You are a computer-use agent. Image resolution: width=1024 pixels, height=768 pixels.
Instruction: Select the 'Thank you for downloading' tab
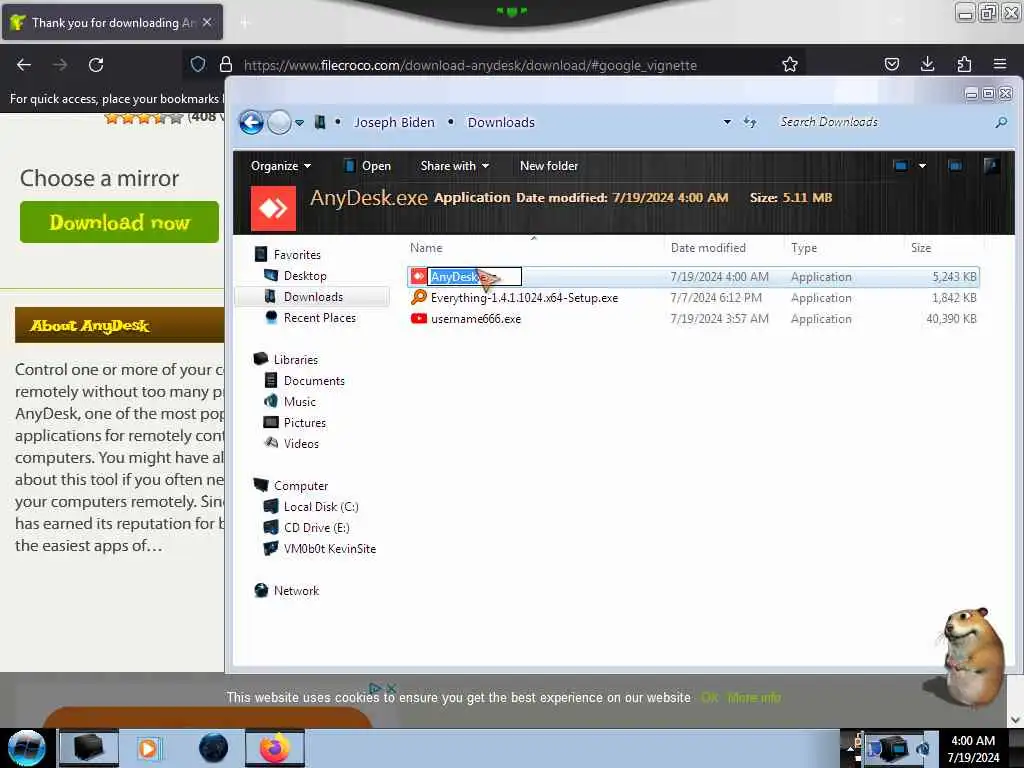112,22
